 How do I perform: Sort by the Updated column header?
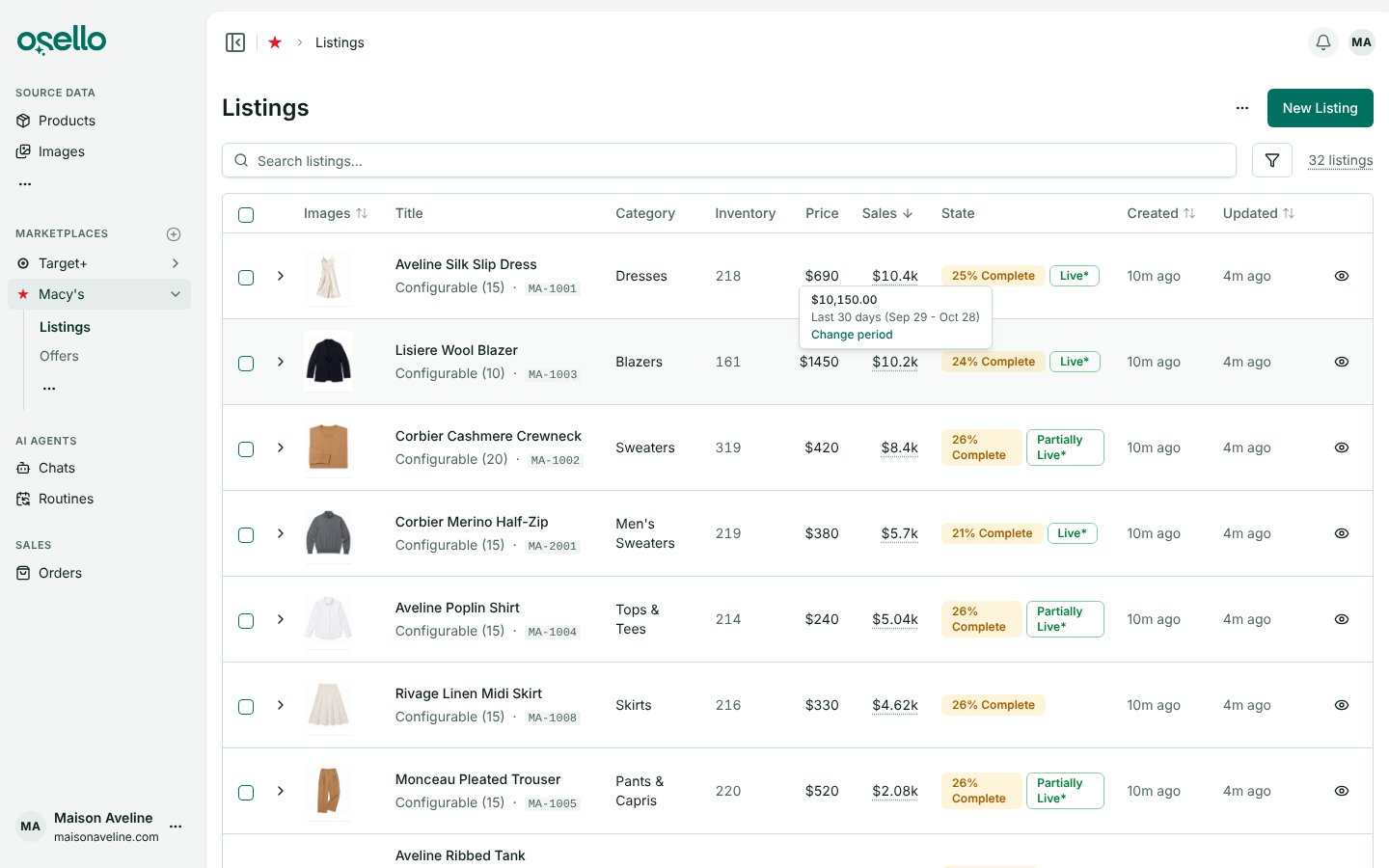[x=1258, y=213]
